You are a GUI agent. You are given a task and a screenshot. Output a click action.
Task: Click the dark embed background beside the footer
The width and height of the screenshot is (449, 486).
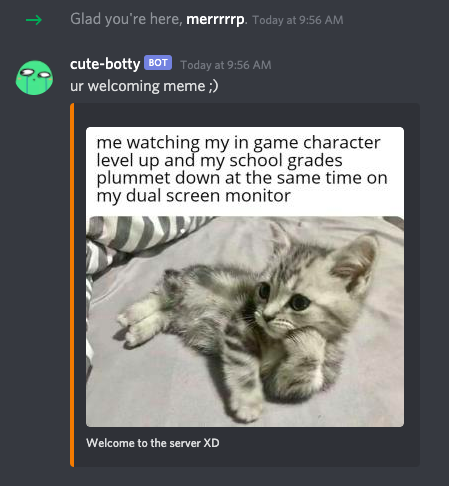[317, 445]
